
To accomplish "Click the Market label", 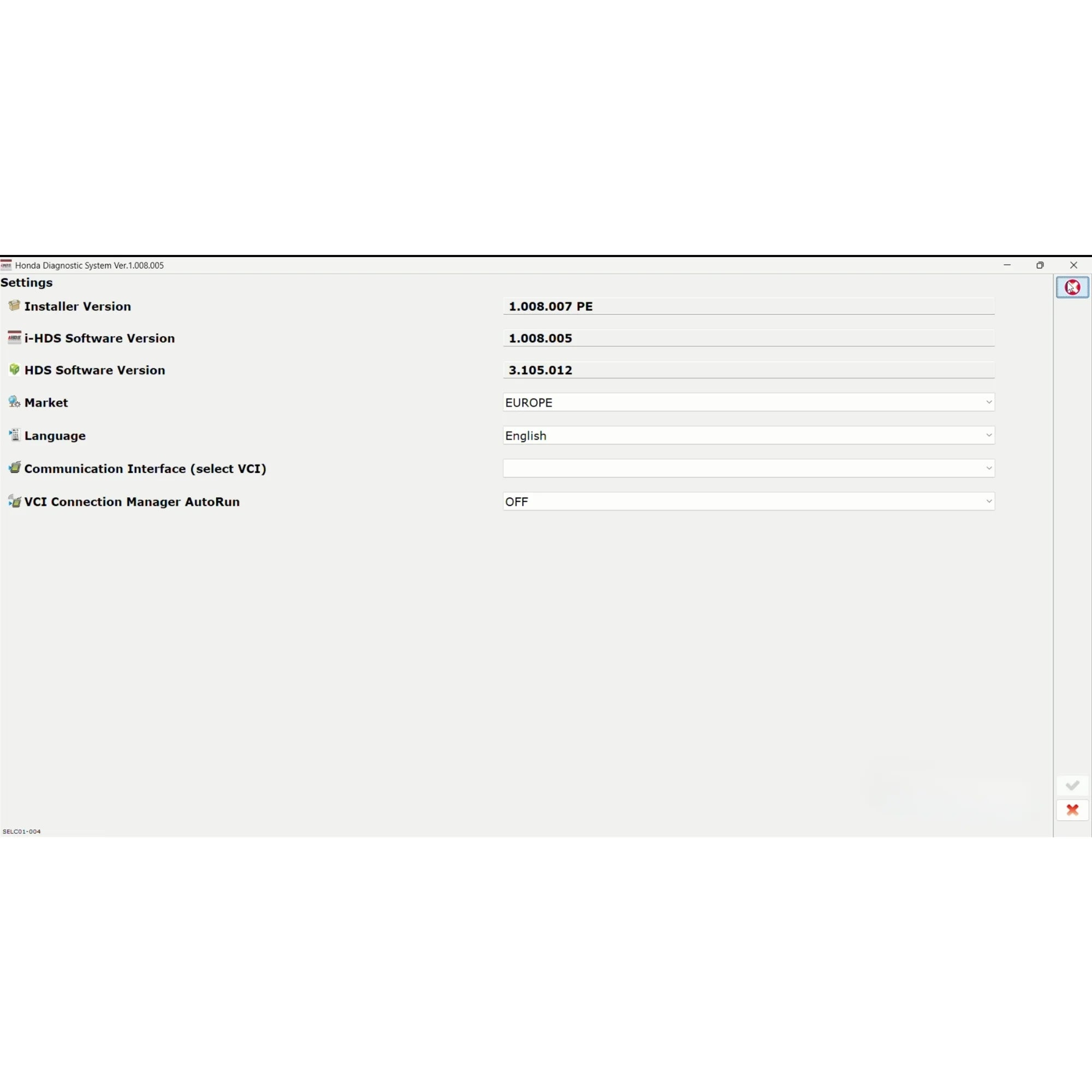I will click(46, 402).
